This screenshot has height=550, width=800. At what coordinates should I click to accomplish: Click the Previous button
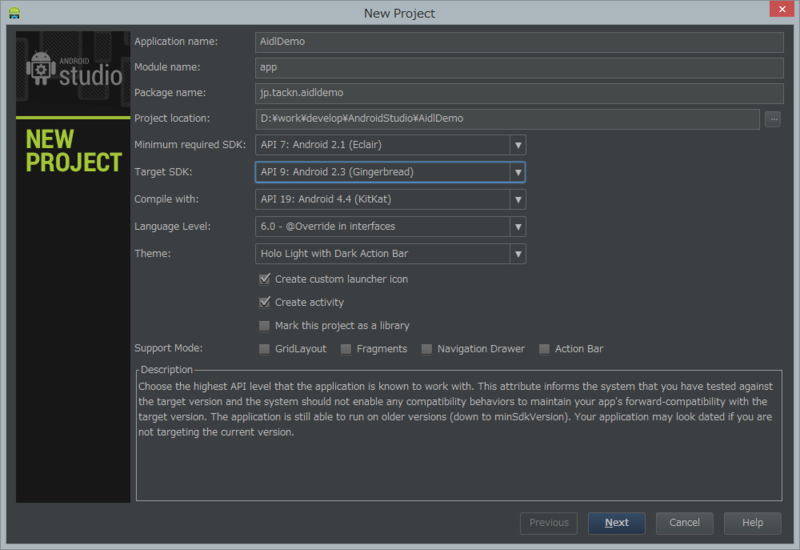(x=548, y=523)
